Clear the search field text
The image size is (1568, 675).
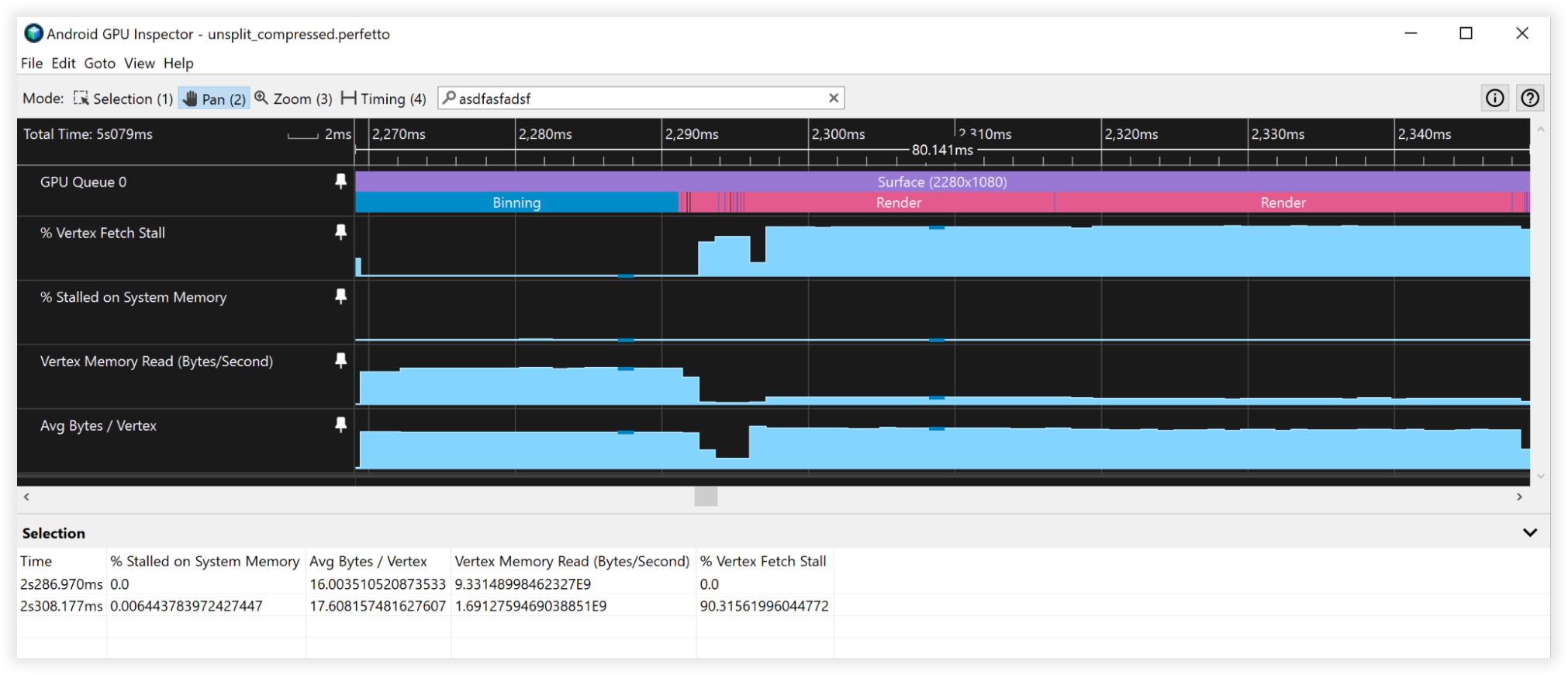834,98
